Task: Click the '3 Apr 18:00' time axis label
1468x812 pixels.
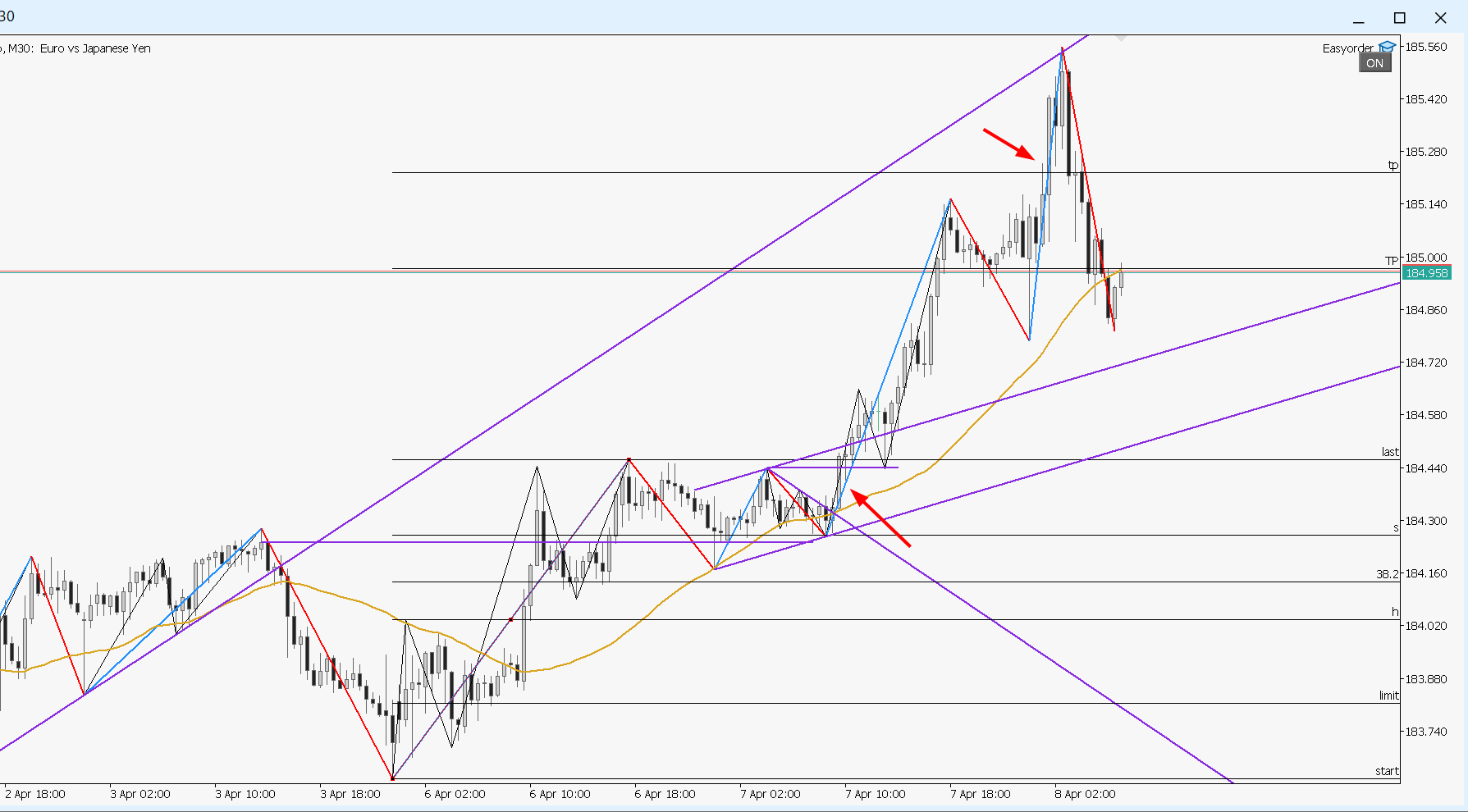Action: point(350,794)
